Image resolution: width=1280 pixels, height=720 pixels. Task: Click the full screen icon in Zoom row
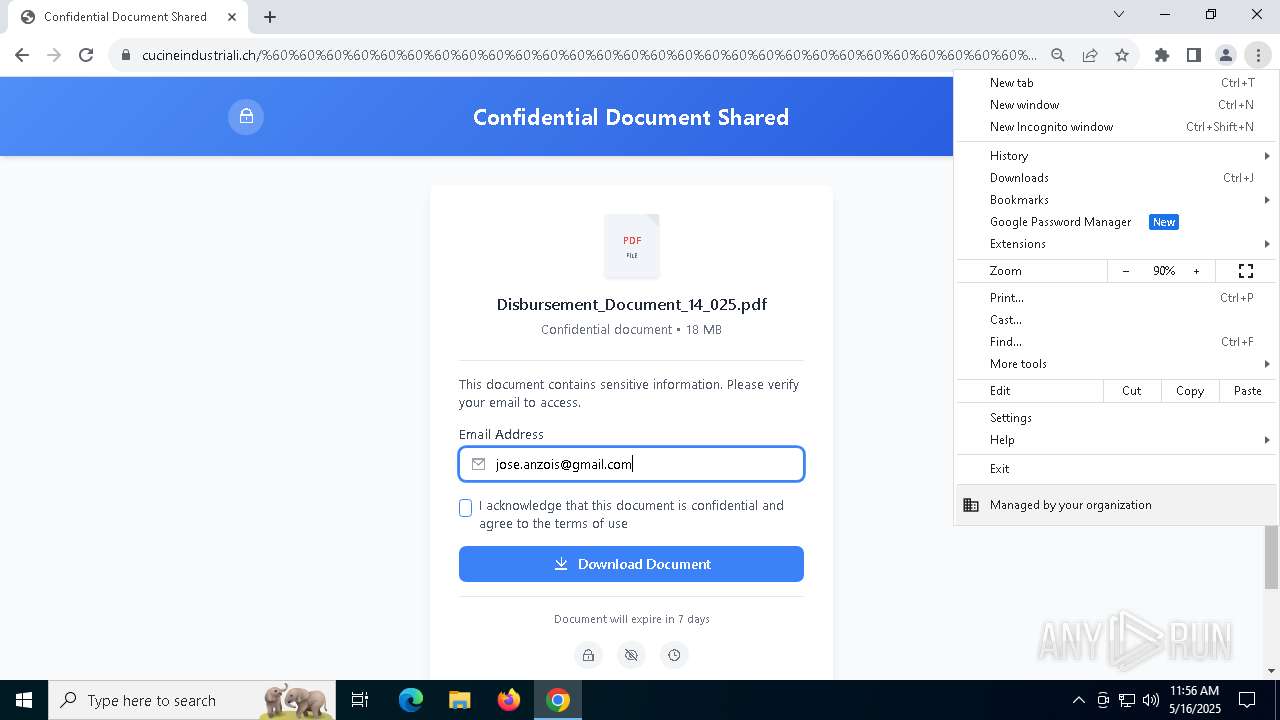[x=1246, y=271]
